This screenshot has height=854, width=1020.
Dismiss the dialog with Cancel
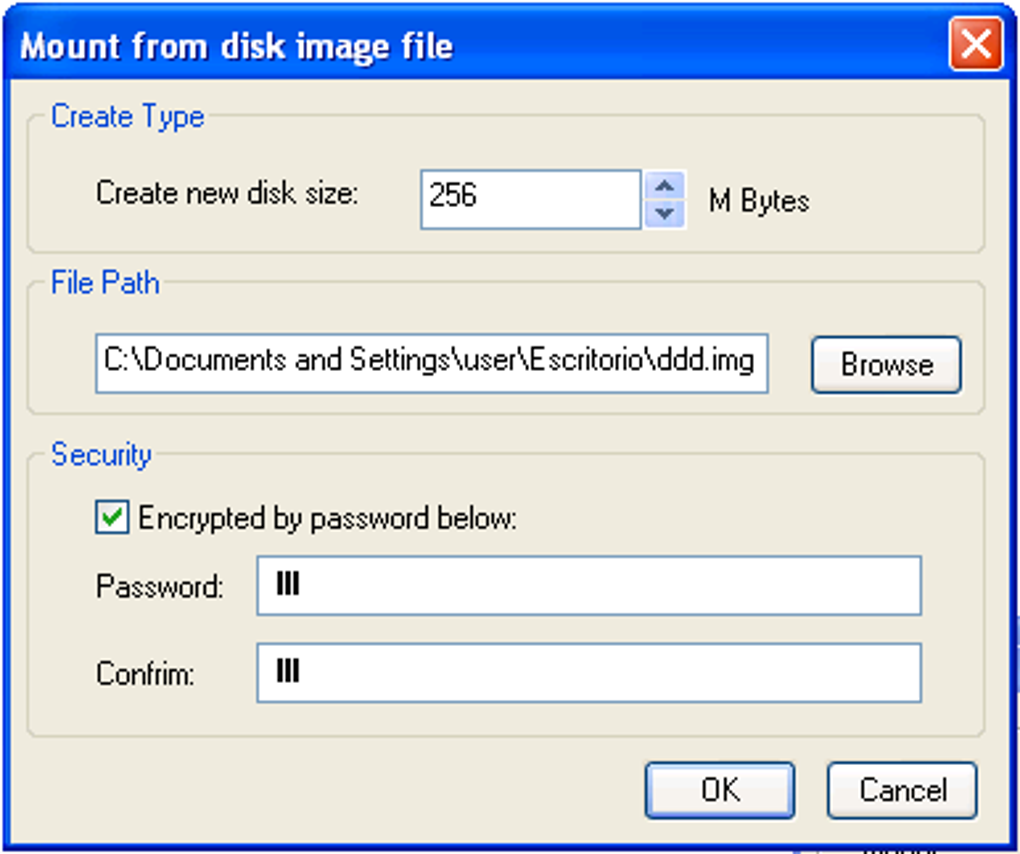(x=902, y=790)
